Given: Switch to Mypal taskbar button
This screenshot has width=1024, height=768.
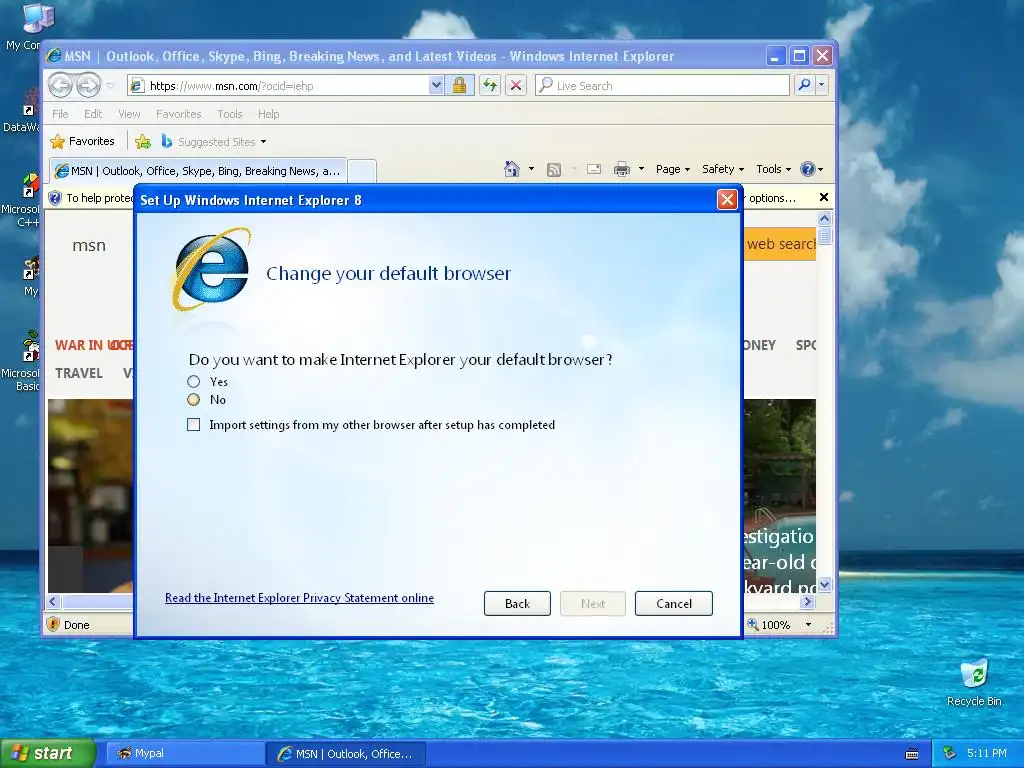Looking at the screenshot, I should pos(184,754).
